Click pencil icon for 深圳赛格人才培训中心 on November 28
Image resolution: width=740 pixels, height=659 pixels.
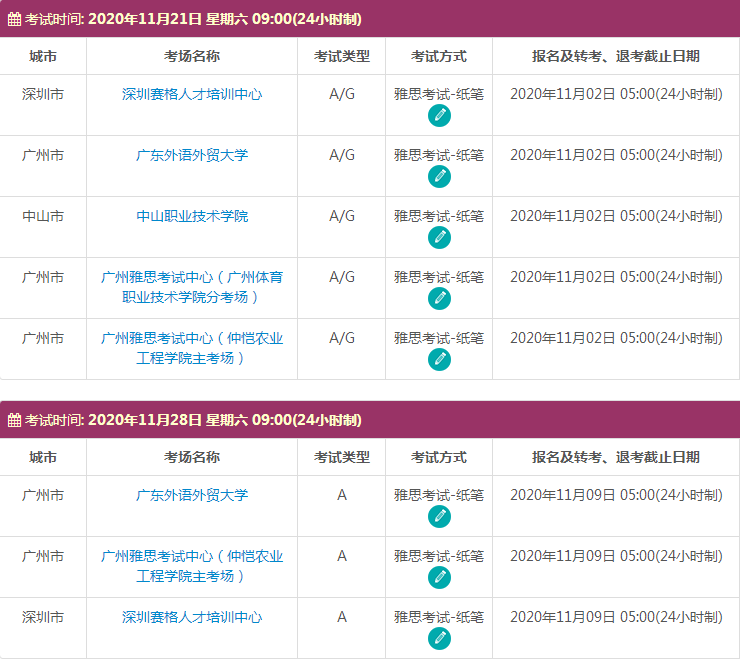click(439, 639)
